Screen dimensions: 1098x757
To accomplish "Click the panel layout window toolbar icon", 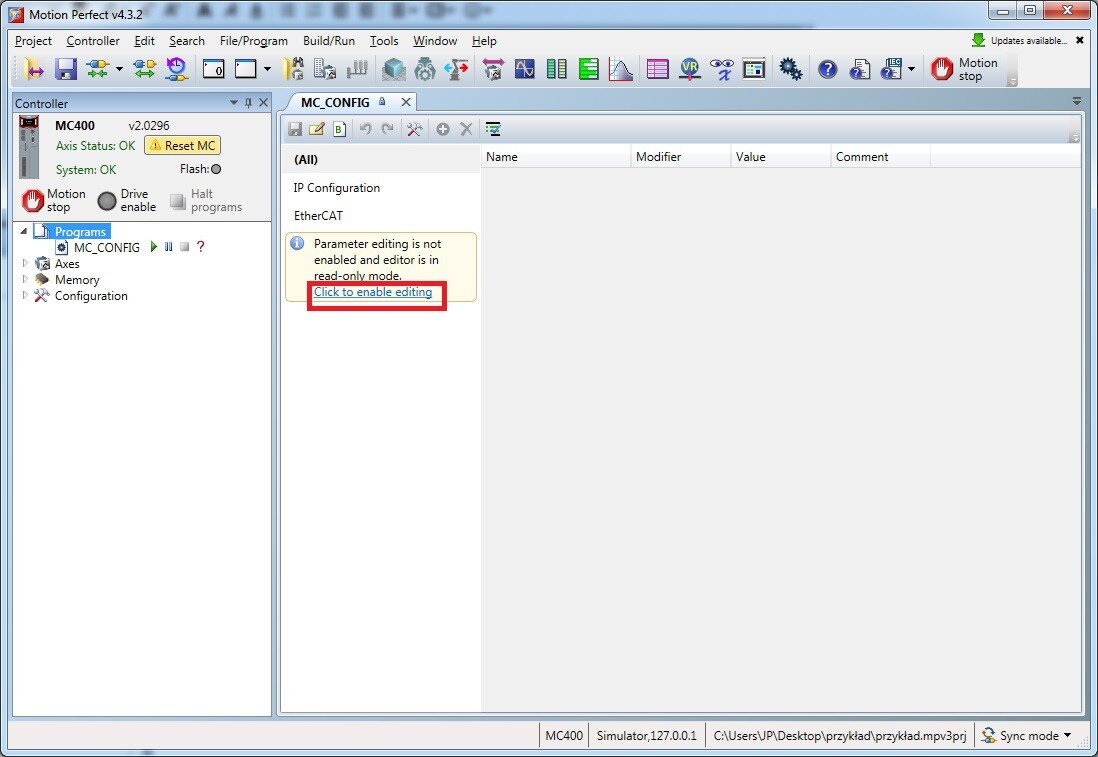I will (x=754, y=69).
